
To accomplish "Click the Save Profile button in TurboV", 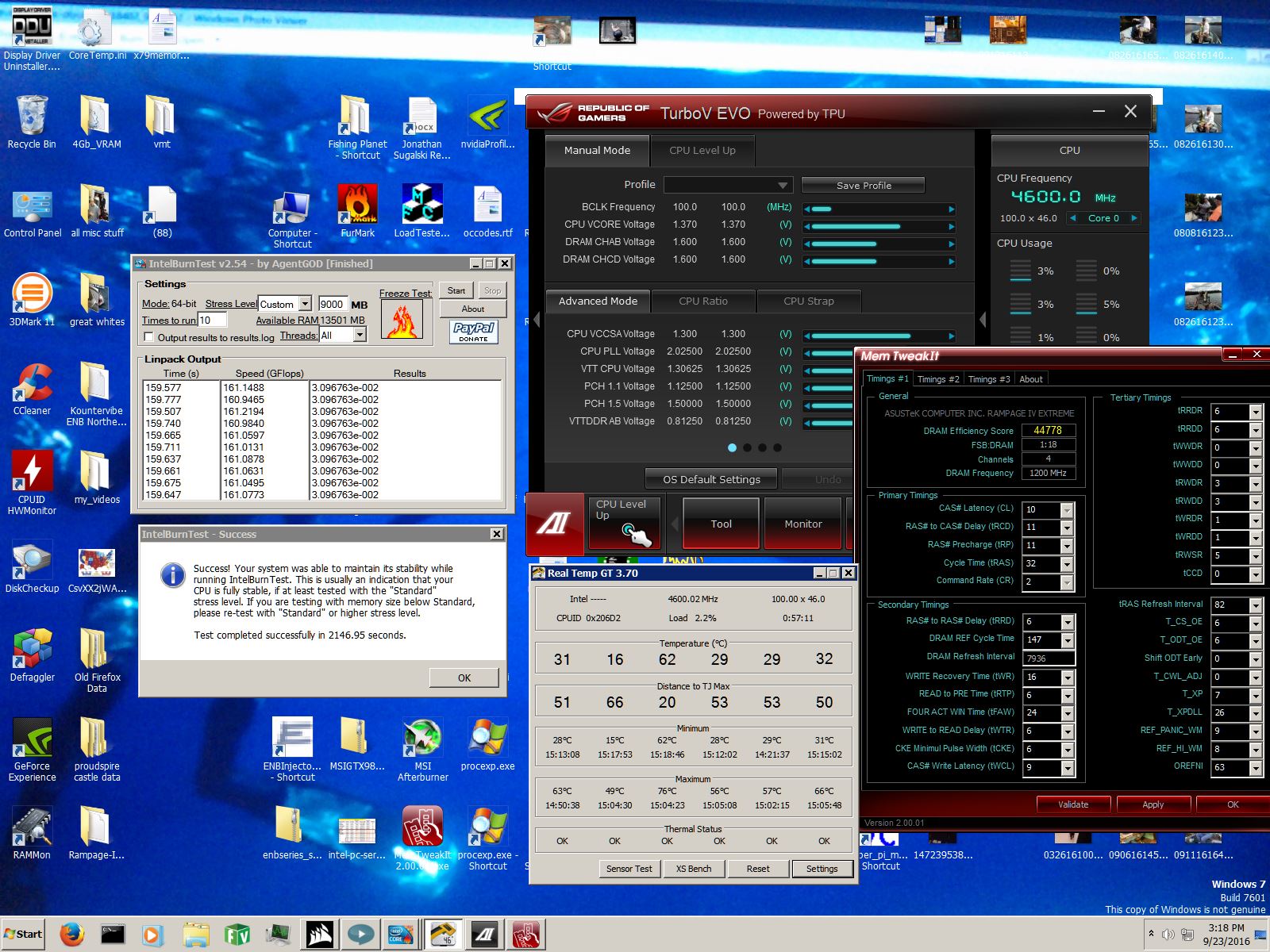I will [x=864, y=185].
